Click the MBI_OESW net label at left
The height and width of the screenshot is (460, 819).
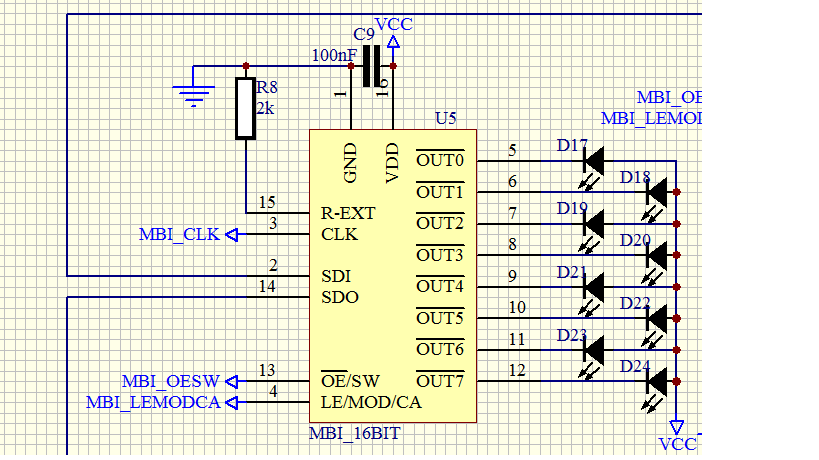pyautogui.click(x=170, y=381)
